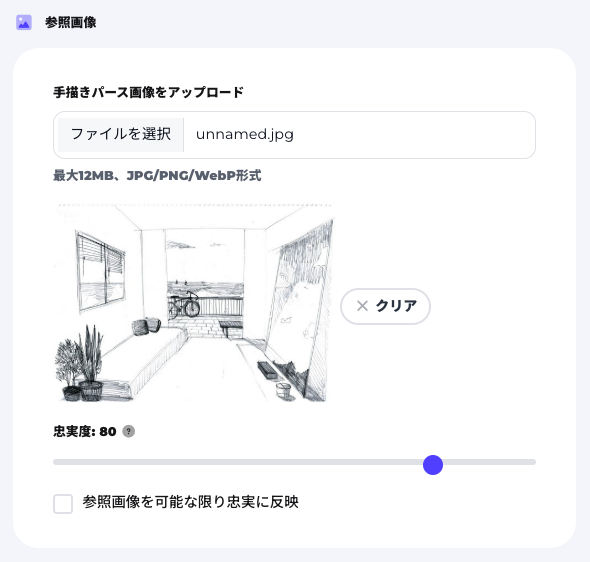Open the 忠実度 help question mark icon
590x562 pixels.
(129, 431)
